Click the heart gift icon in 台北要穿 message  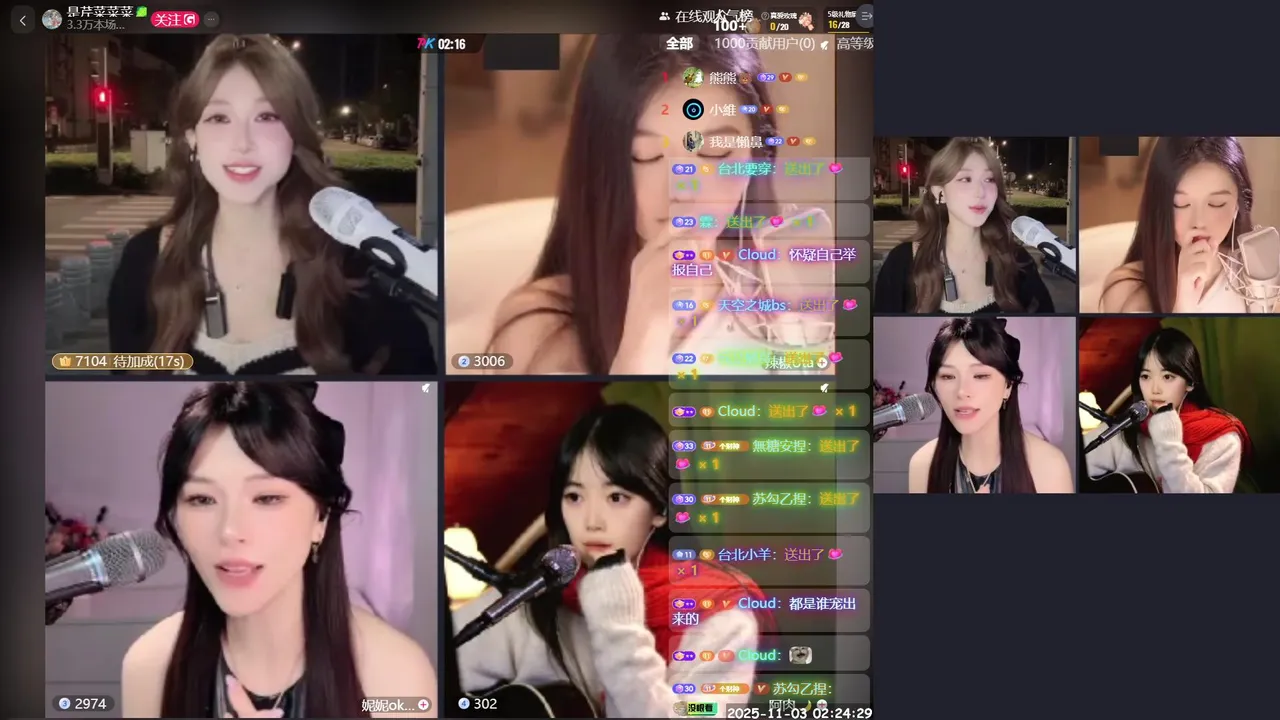tap(836, 169)
